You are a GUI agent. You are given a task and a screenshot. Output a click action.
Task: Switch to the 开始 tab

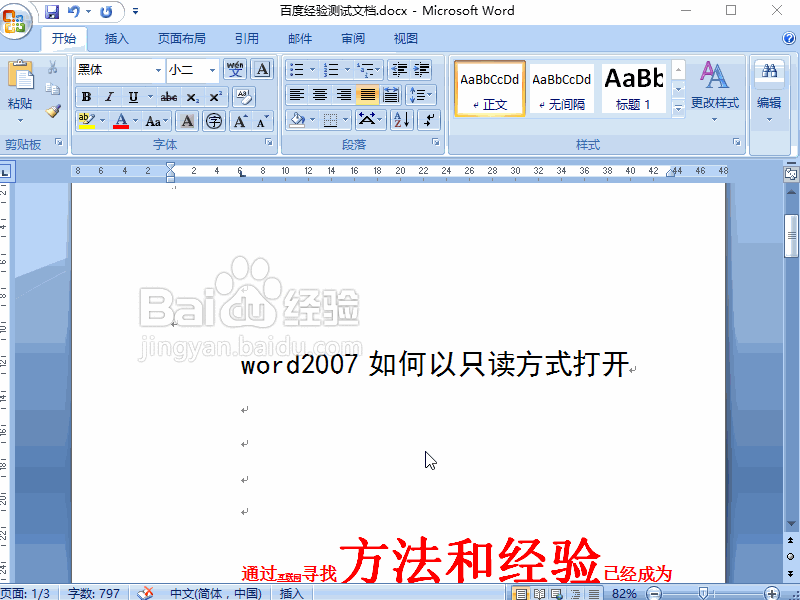click(x=64, y=39)
